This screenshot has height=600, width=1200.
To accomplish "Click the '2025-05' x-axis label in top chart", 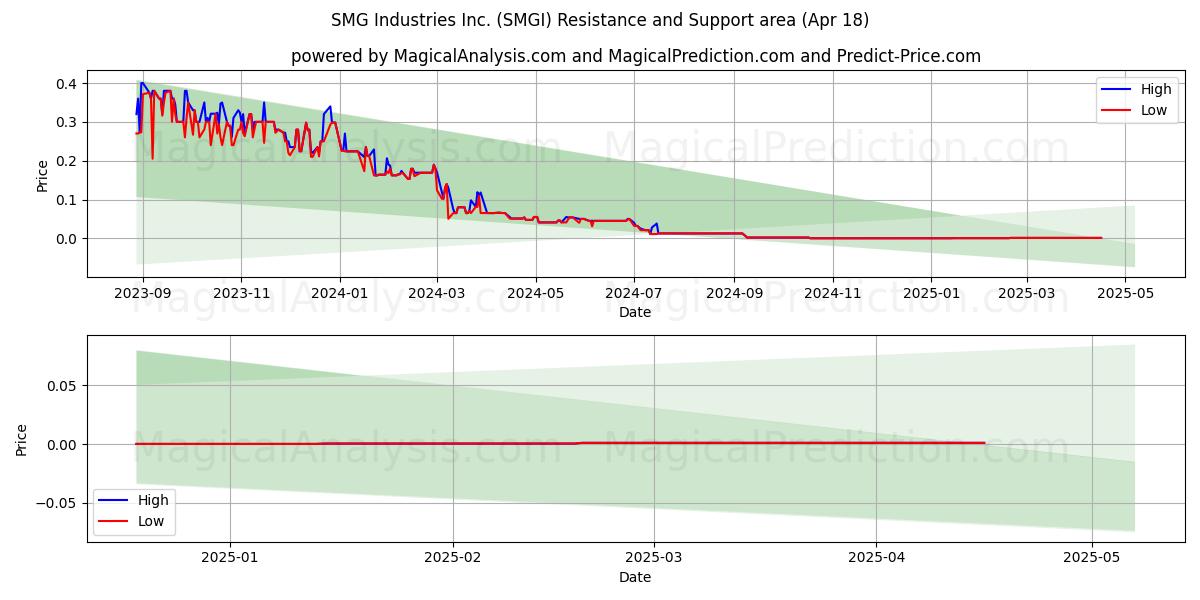I will pyautogui.click(x=1127, y=294).
